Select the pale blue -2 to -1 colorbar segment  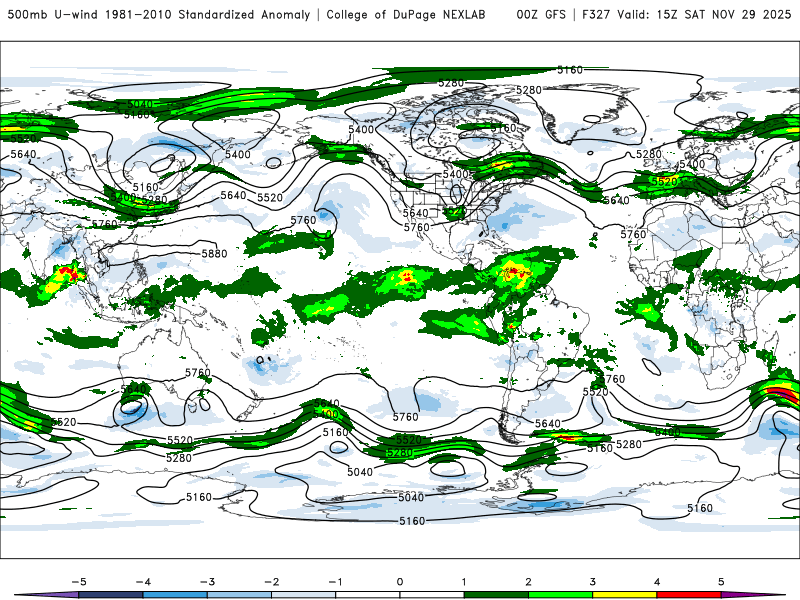coord(304,595)
